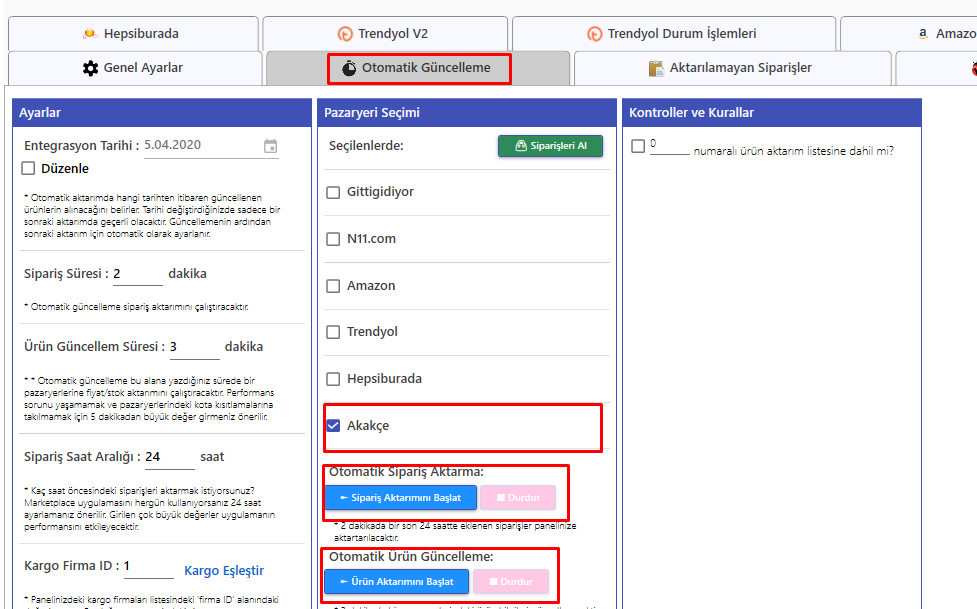Tick the numaralı ürün aktarım listesine checkbox

coord(638,146)
